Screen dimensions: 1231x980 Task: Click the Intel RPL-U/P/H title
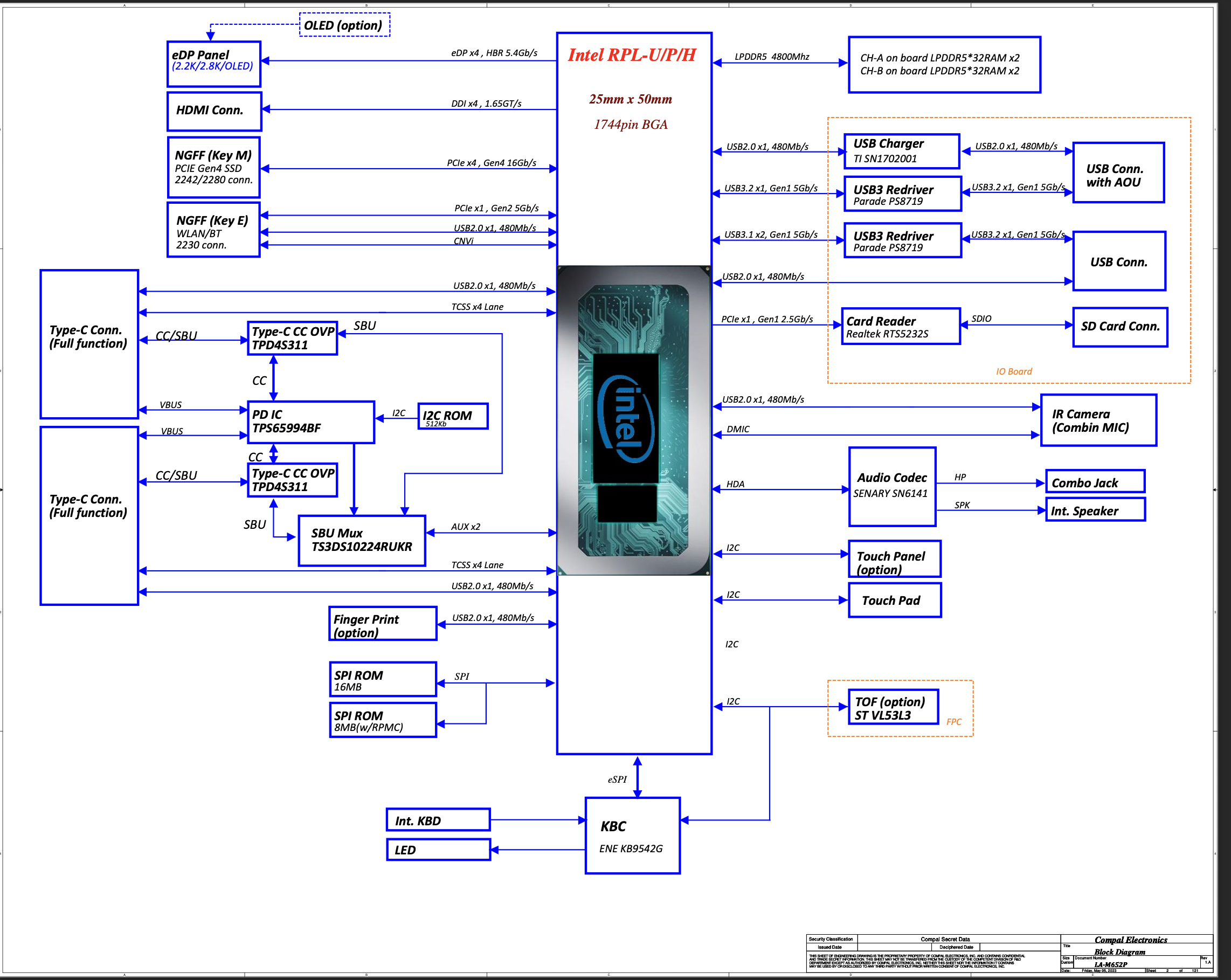632,55
